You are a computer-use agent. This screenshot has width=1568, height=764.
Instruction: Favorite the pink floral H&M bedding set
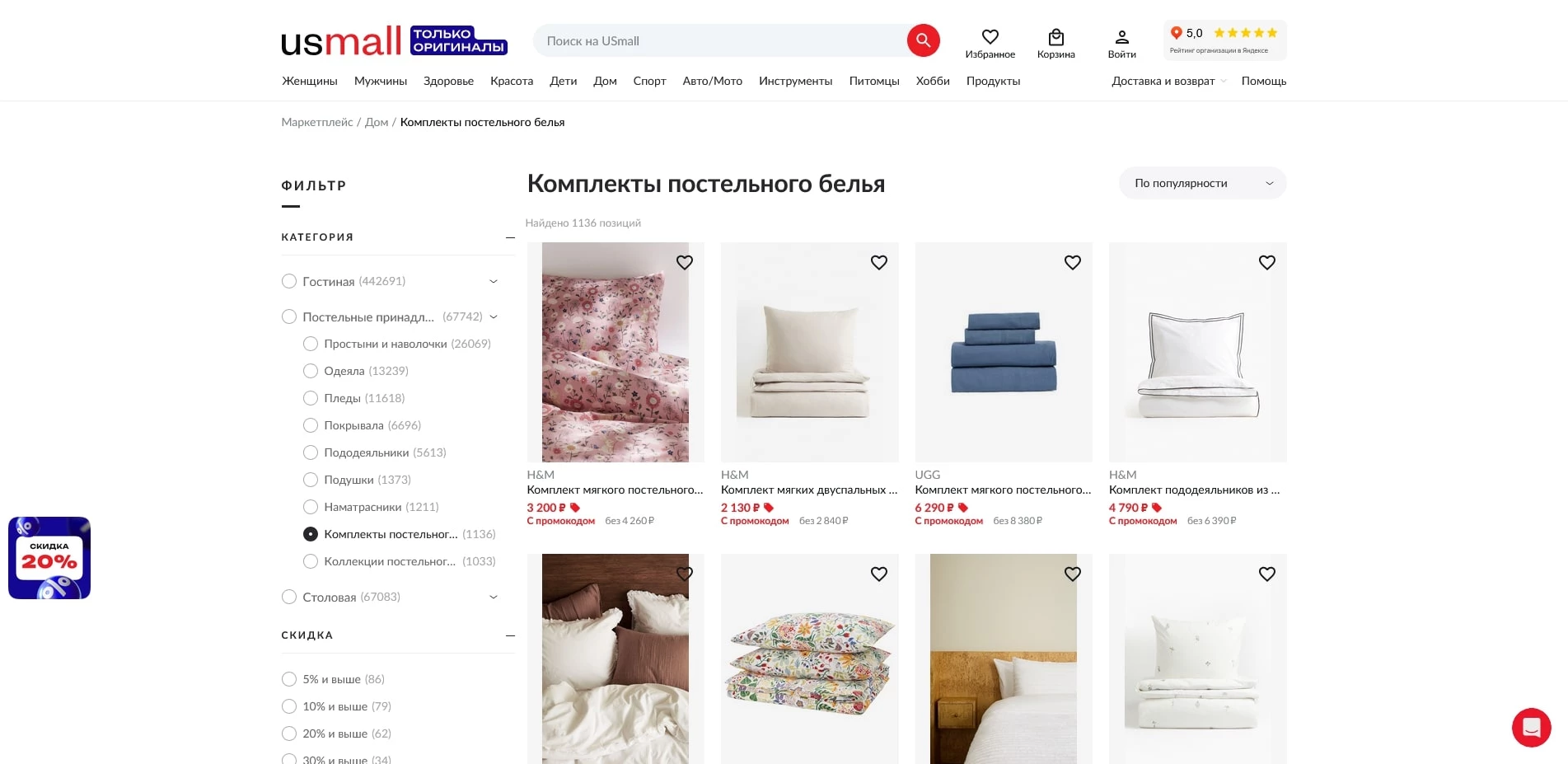[684, 262]
